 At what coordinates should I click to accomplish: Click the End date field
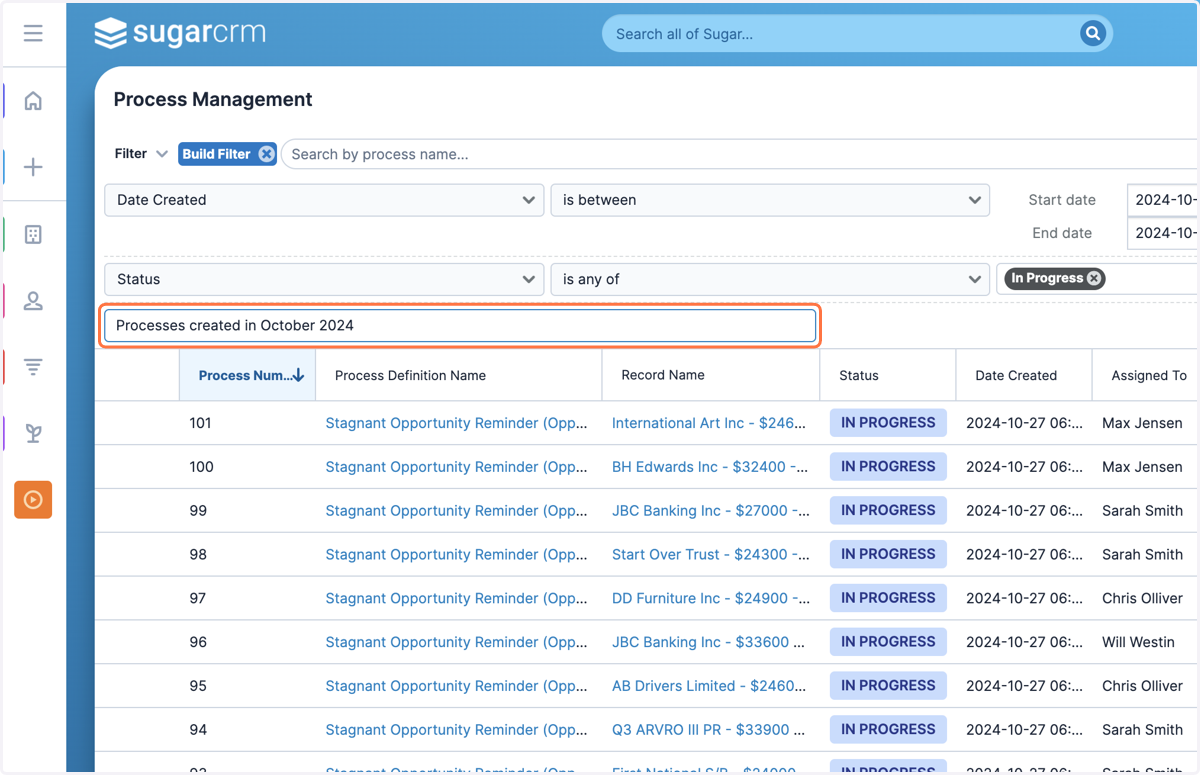point(1163,233)
